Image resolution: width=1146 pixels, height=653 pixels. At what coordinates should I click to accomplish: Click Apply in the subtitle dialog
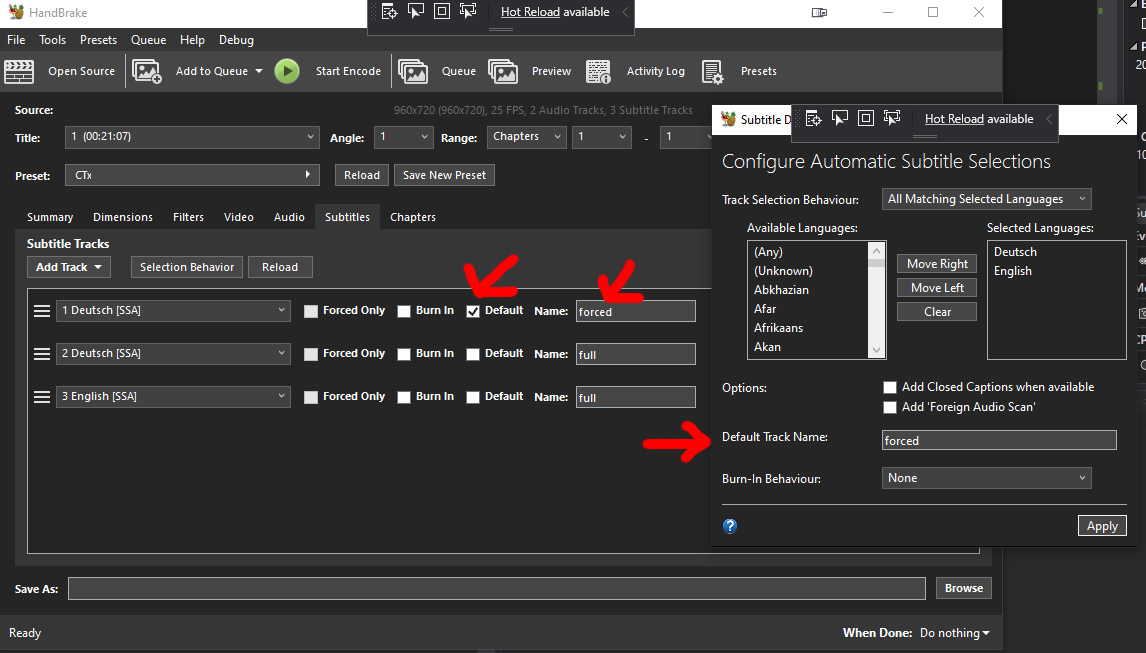pos(1102,526)
